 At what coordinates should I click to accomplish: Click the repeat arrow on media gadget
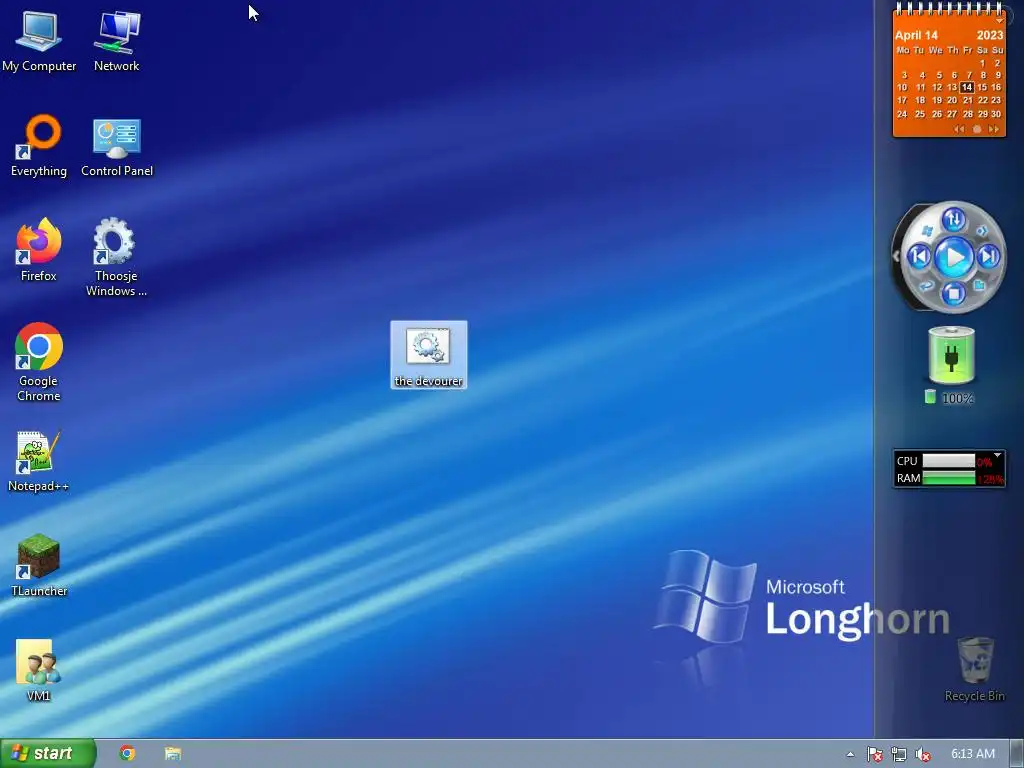[x=926, y=285]
